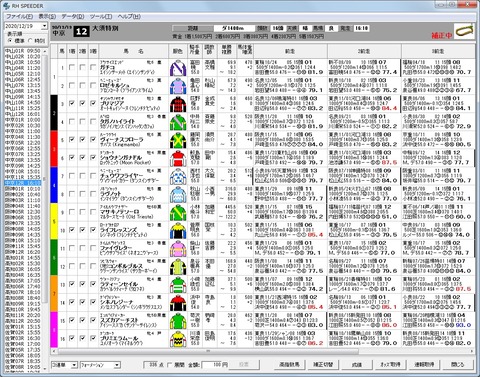Click the オッズ取得 button
The height and width of the screenshot is (377, 480).
click(390, 365)
